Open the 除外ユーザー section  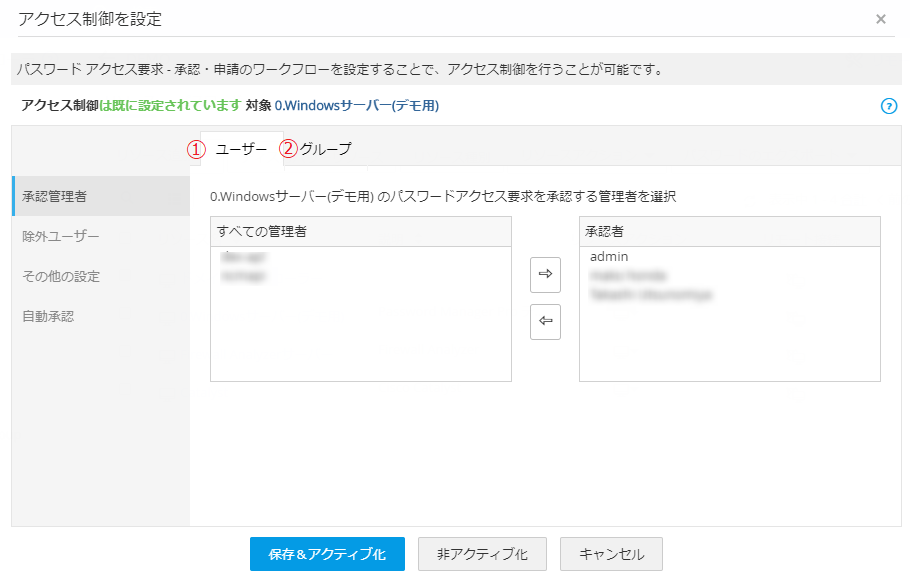point(61,236)
